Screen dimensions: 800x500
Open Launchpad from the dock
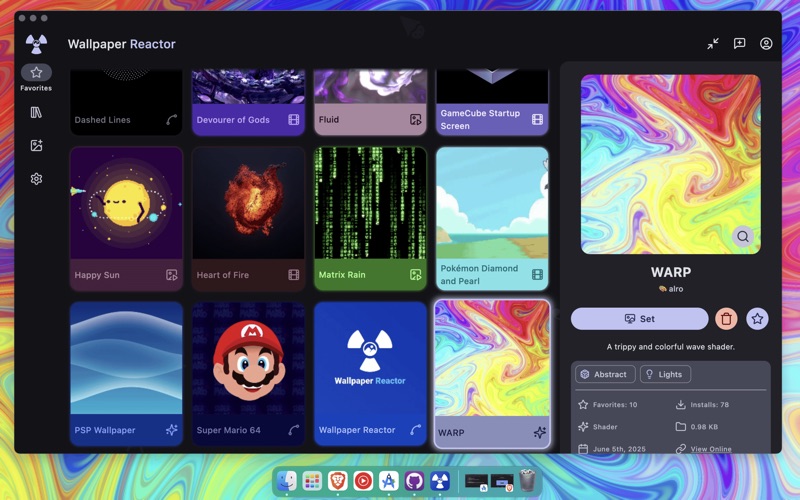tap(312, 481)
